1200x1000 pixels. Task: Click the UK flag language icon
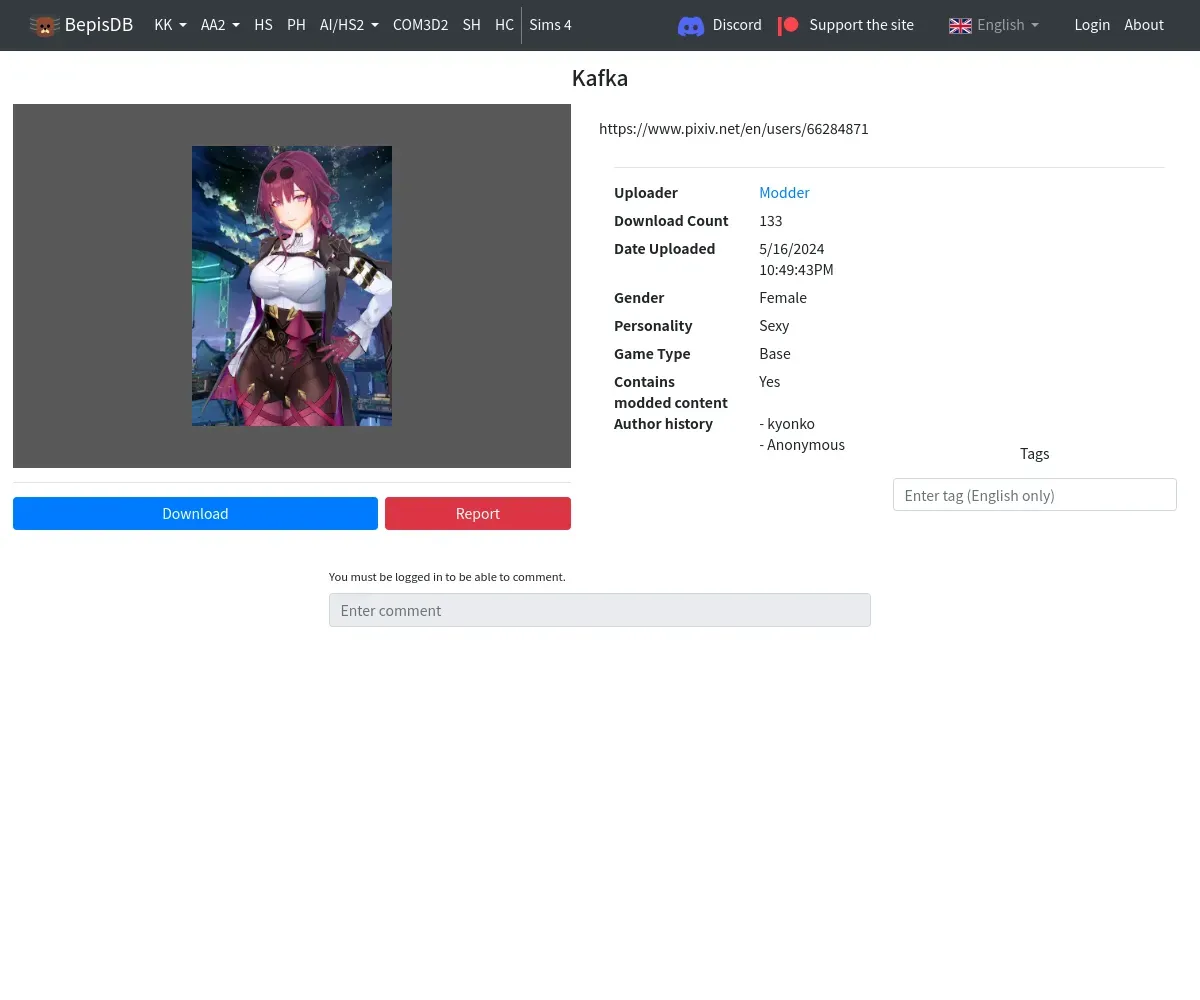click(x=960, y=26)
